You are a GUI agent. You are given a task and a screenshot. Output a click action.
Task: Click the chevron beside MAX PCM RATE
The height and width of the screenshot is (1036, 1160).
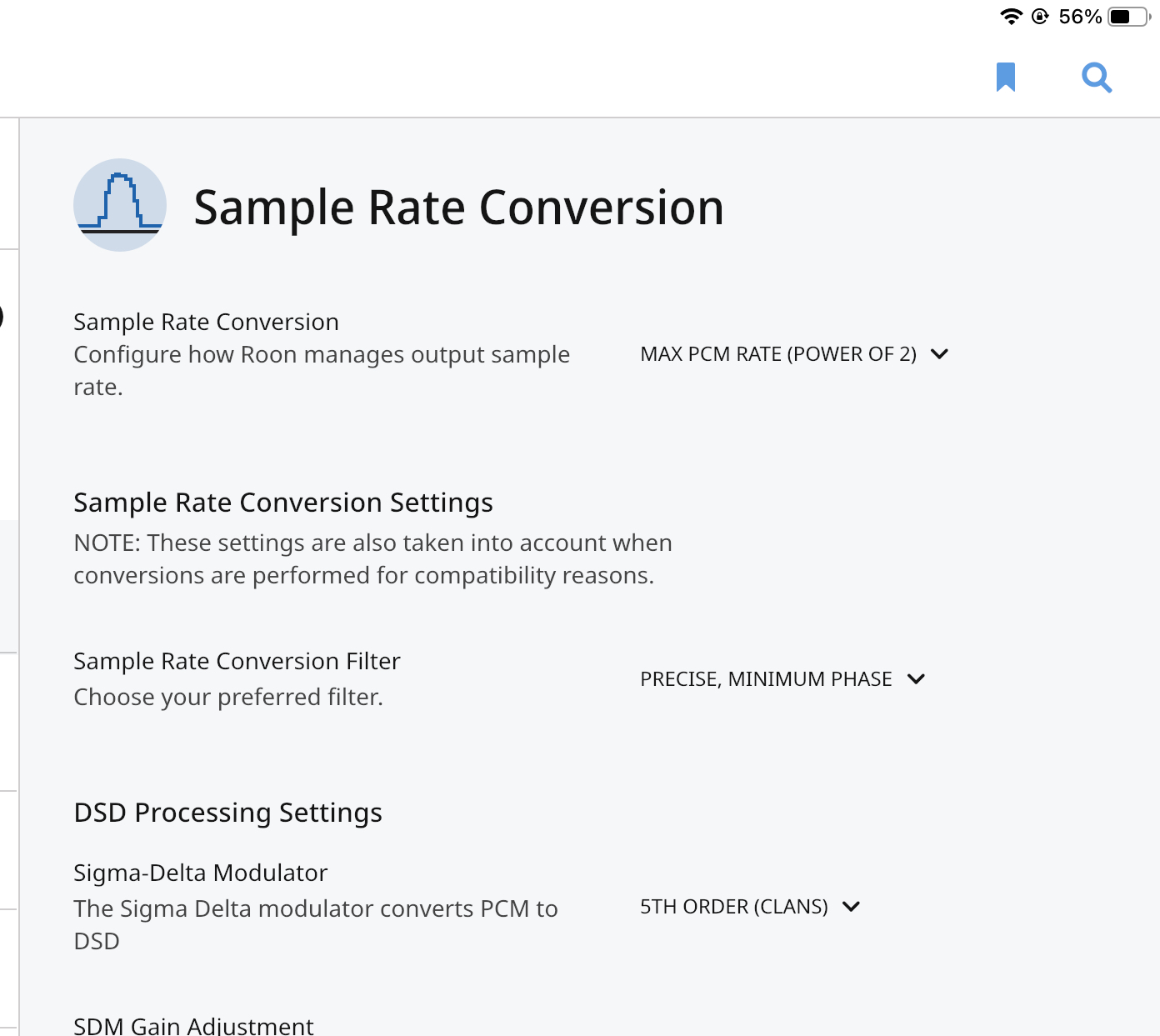coord(939,354)
